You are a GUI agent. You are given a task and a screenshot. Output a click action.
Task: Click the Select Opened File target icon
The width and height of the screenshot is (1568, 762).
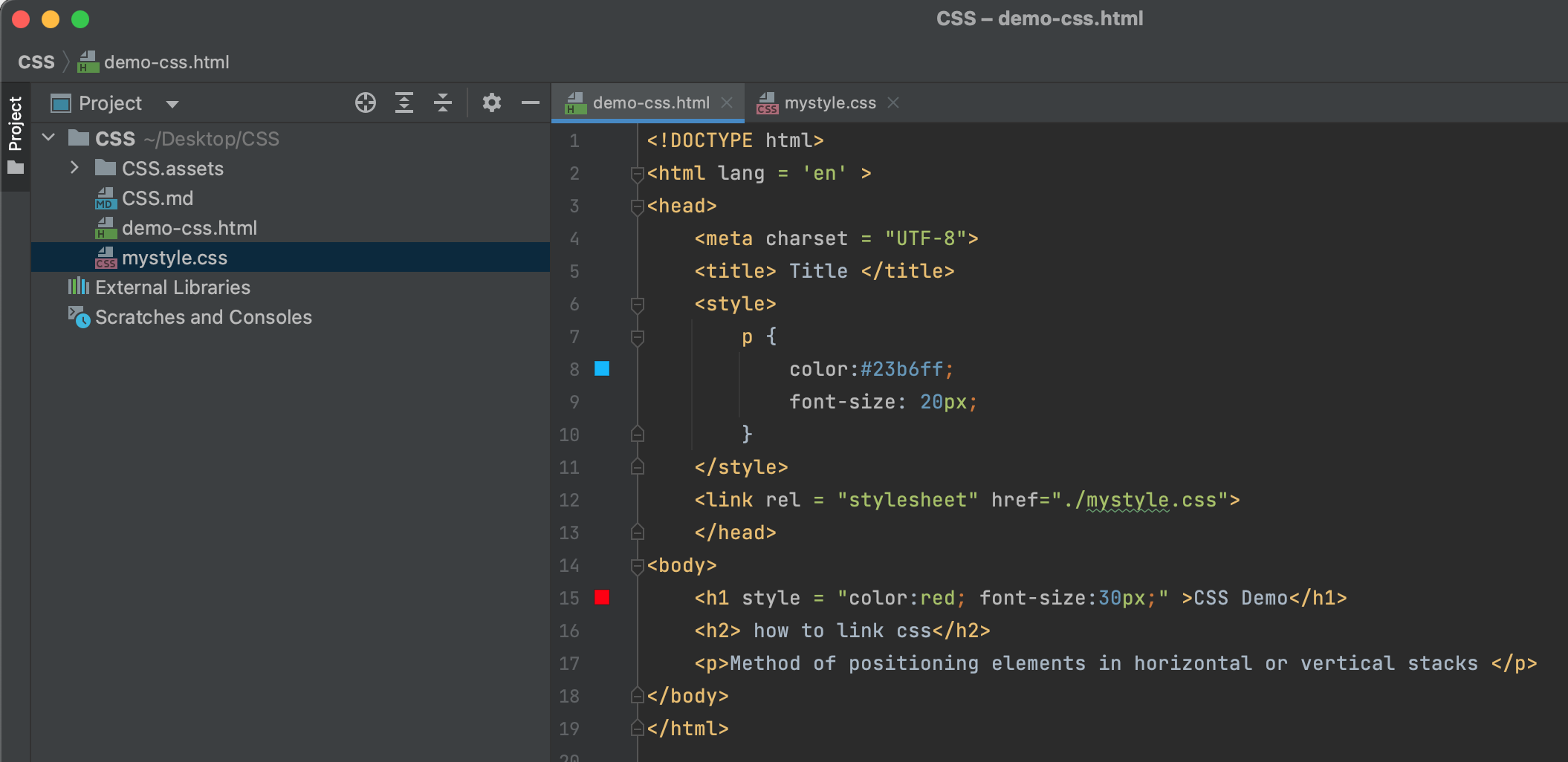366,102
